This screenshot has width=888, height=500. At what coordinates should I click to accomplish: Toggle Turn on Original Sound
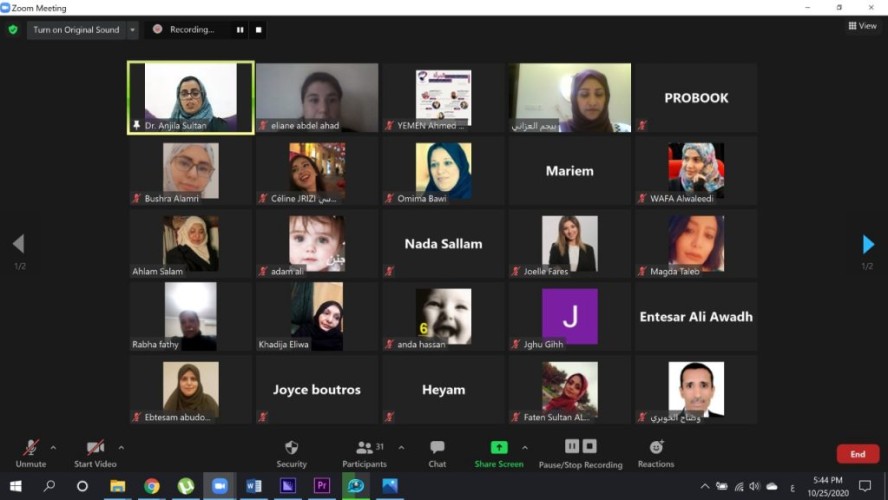(x=76, y=30)
